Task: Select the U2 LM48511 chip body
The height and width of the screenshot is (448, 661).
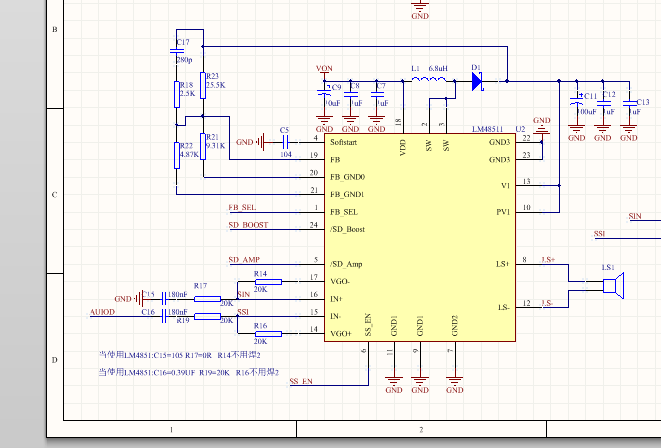Action: [420, 237]
